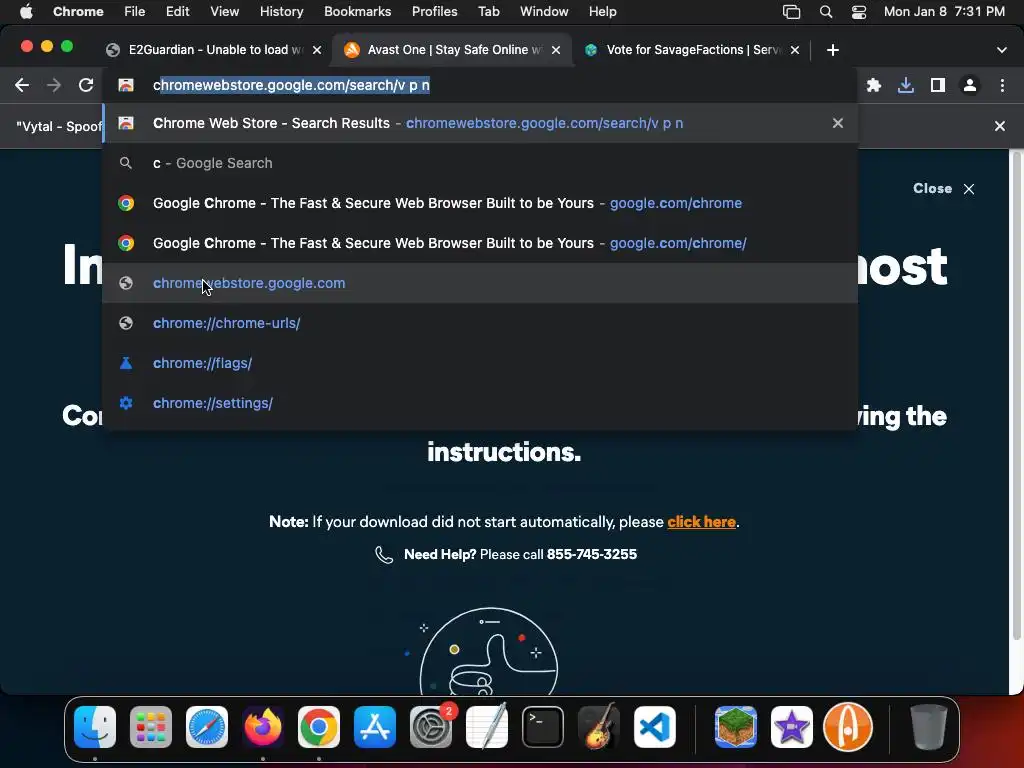Screen dimensions: 1024x768
Task: Close the Avast One tab
Action: point(556,50)
